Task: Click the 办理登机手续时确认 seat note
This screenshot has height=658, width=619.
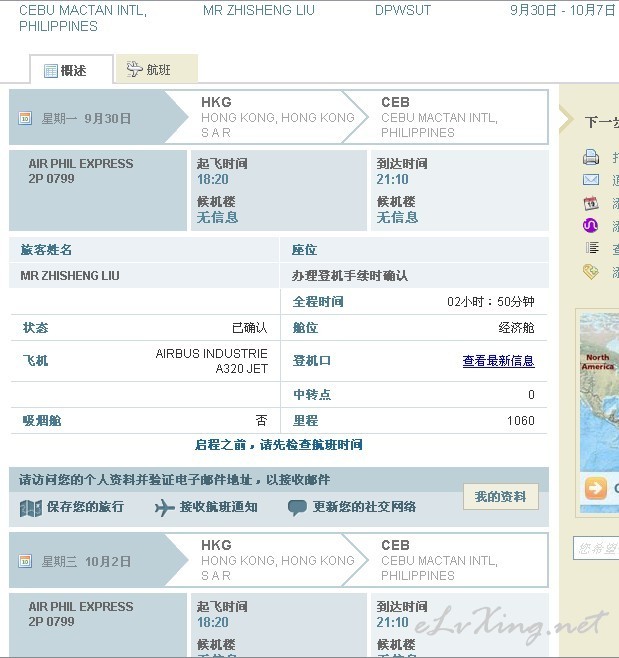Action: coord(350,276)
